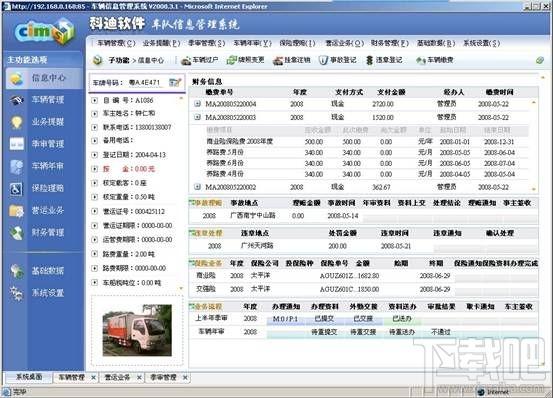This screenshot has height=398, width=553.
Task: Click the 事故理赔 section icon
Action: point(192,203)
